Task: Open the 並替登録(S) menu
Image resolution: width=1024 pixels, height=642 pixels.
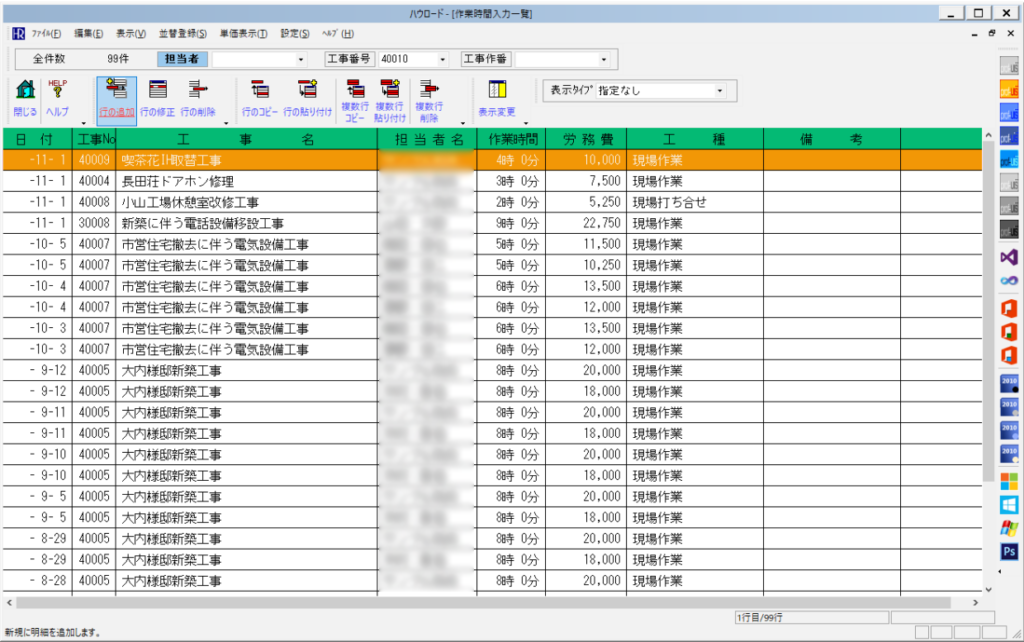Action: 183,34
